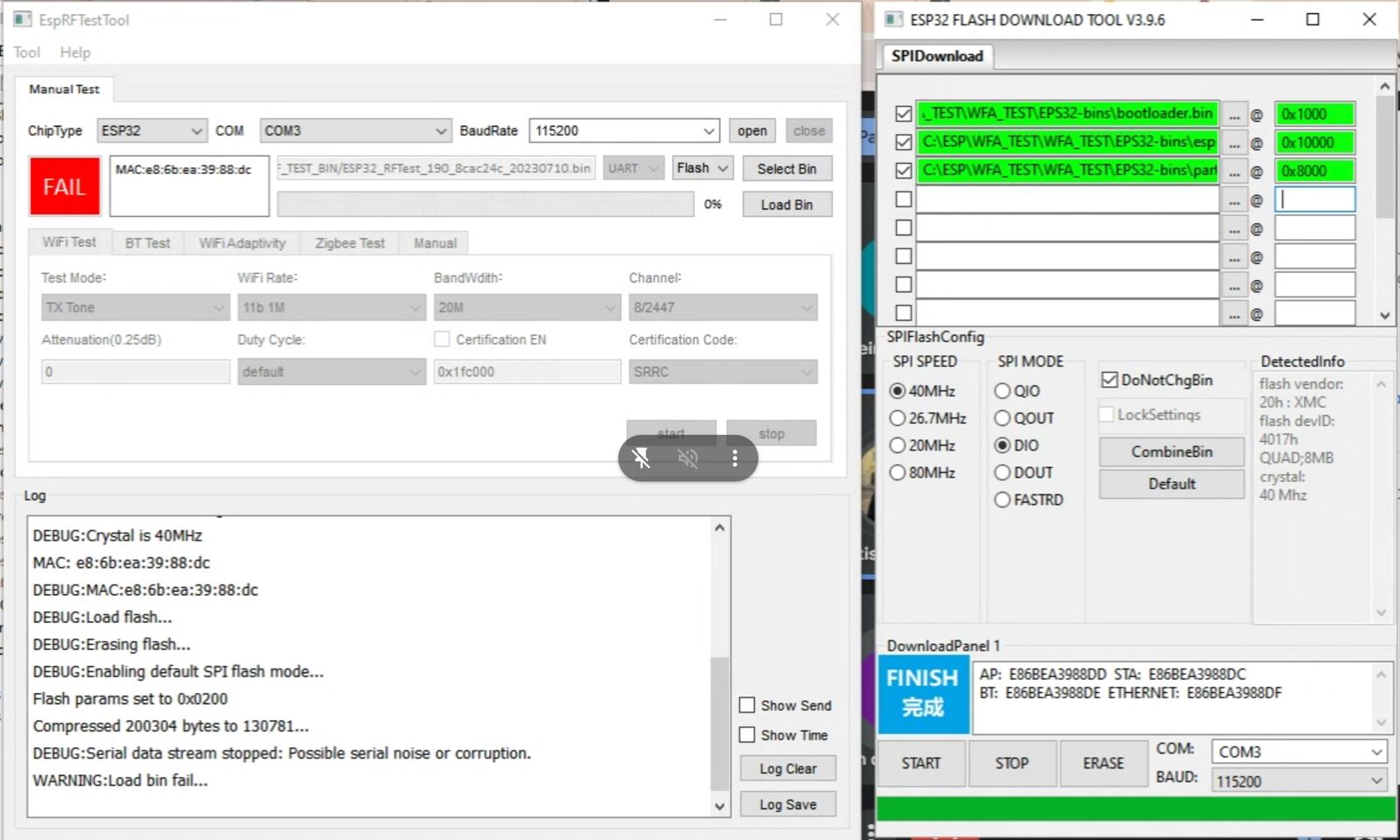The height and width of the screenshot is (840, 1400).
Task: Open COM dropdown in Flash Download Tool
Action: tap(1299, 752)
